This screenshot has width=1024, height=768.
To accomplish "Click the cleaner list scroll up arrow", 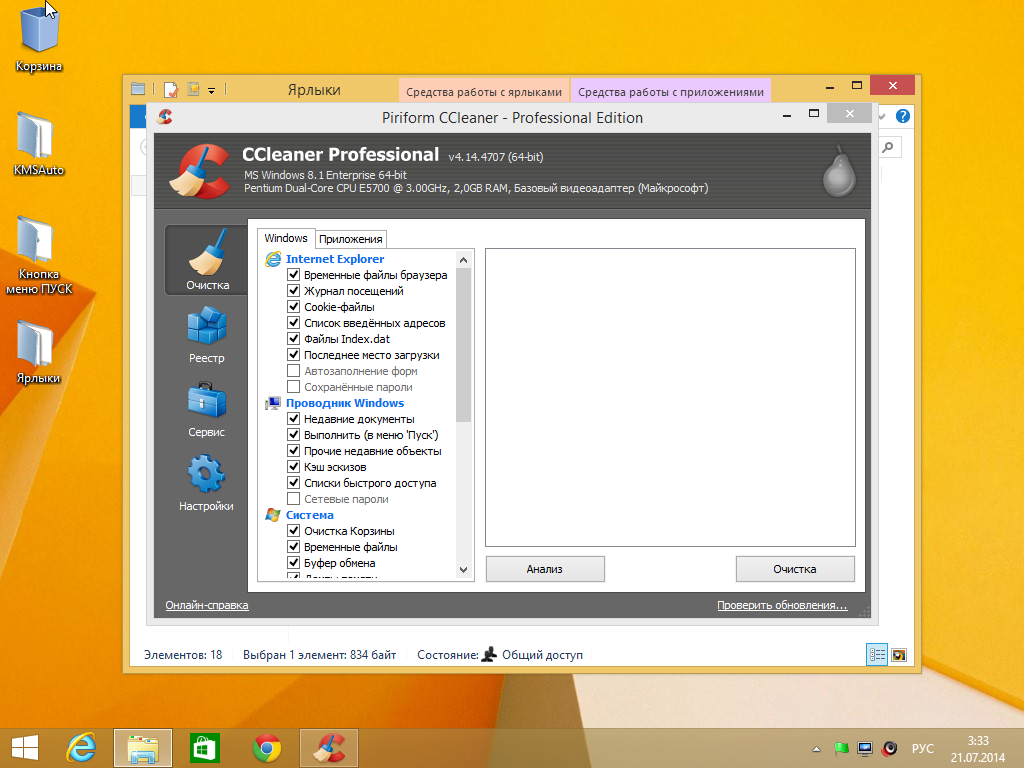I will point(464,260).
